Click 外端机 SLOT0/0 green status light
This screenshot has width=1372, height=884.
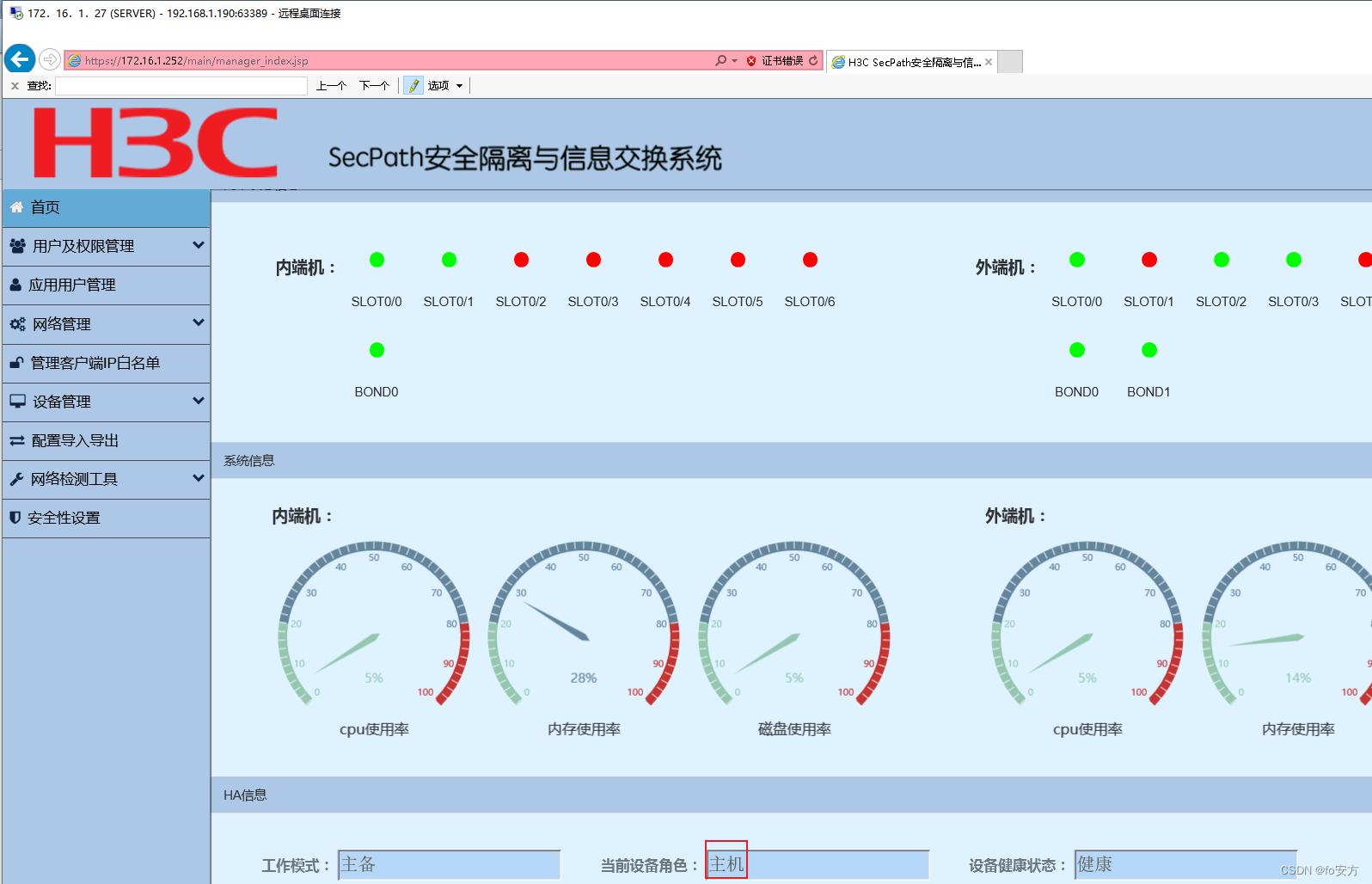1077,260
